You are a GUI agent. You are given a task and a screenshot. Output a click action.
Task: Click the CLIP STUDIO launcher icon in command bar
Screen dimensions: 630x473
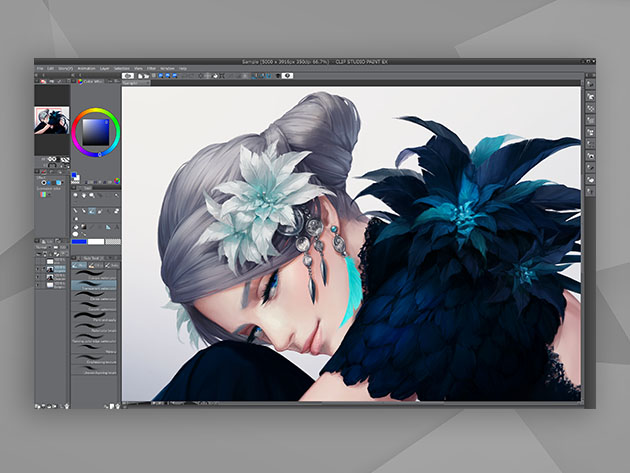point(128,76)
